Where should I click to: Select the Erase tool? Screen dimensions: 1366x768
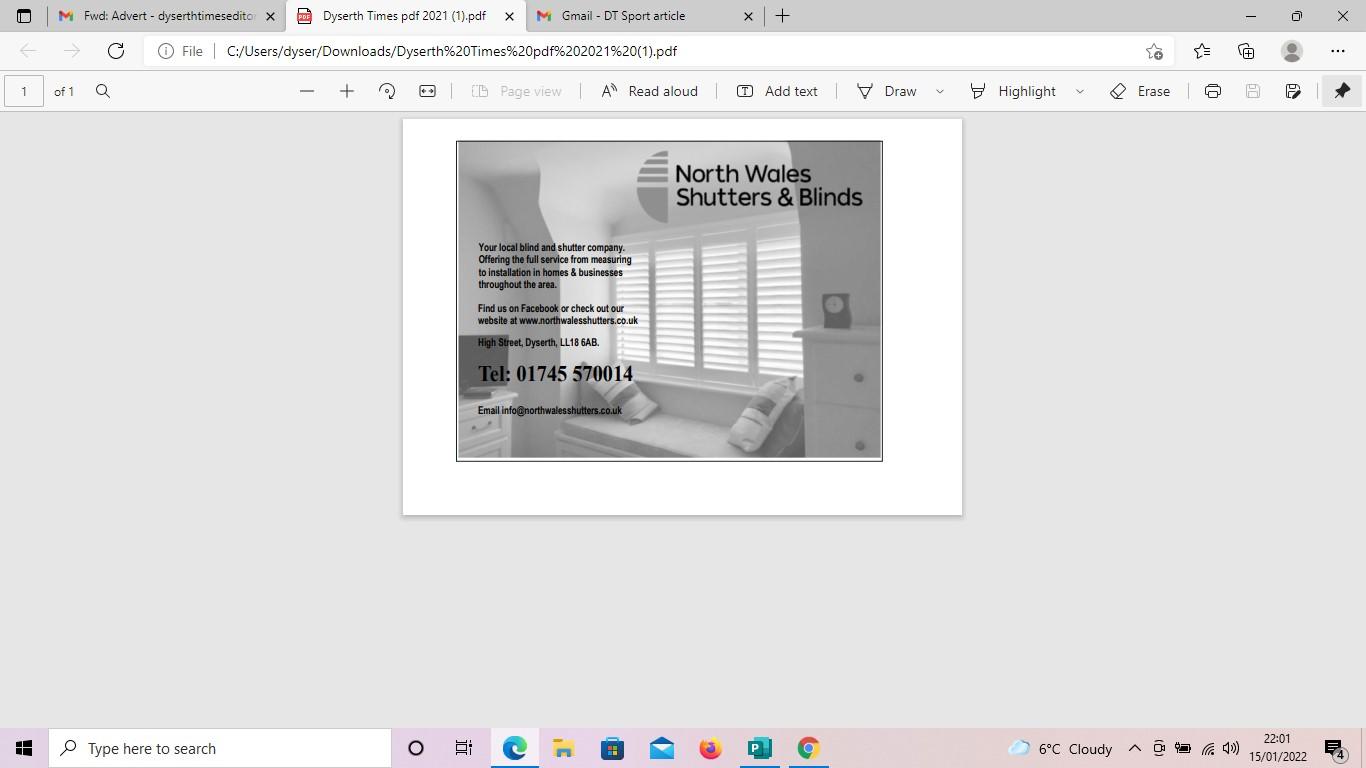tap(1140, 91)
